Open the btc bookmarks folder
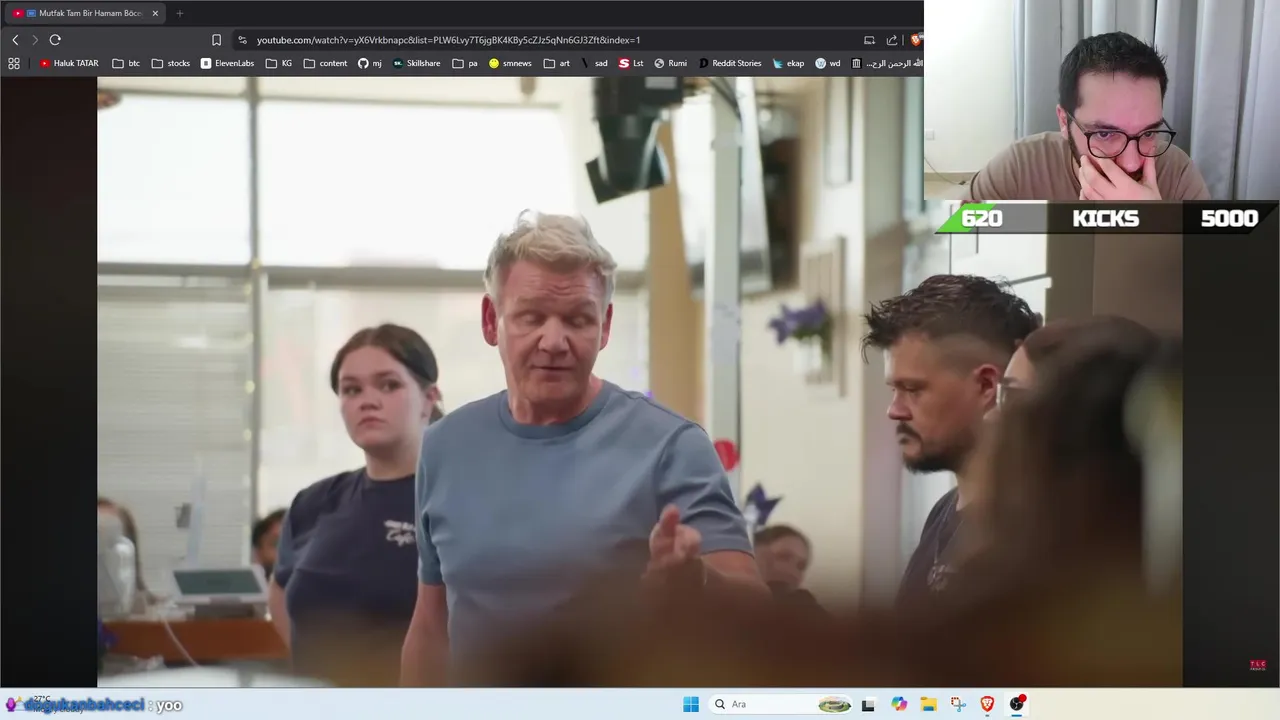 pos(126,63)
